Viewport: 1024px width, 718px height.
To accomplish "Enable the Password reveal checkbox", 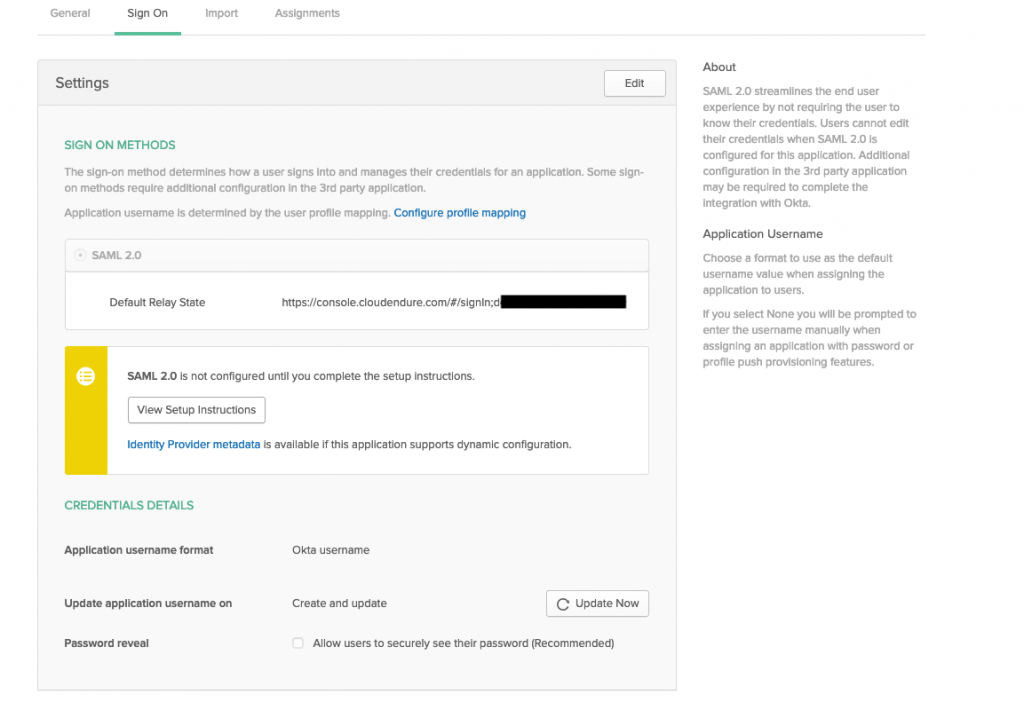I will click(297, 643).
